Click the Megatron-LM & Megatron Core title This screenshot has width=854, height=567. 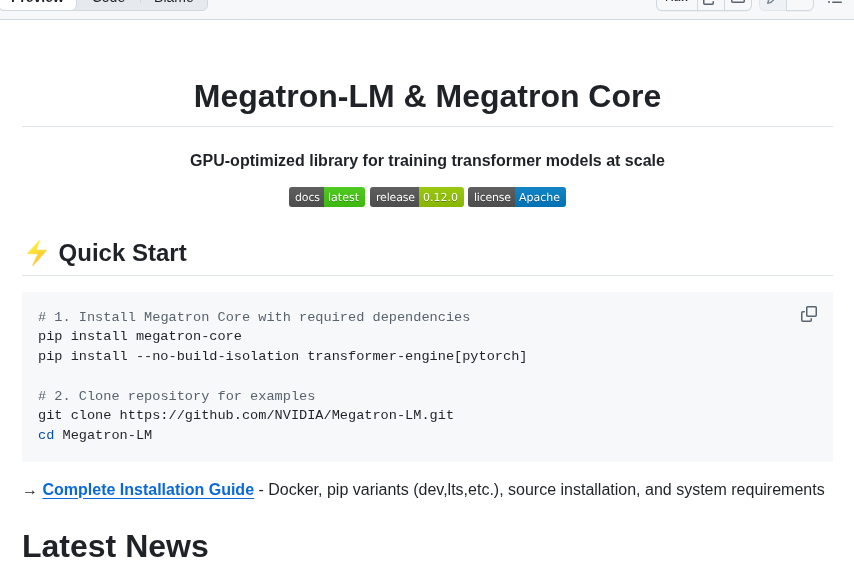click(428, 96)
